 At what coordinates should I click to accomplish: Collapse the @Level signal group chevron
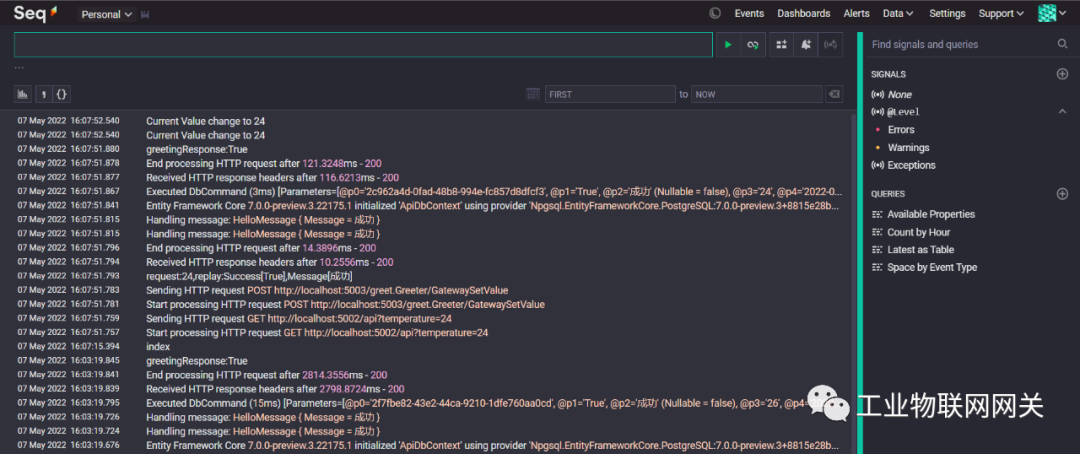click(x=1062, y=111)
